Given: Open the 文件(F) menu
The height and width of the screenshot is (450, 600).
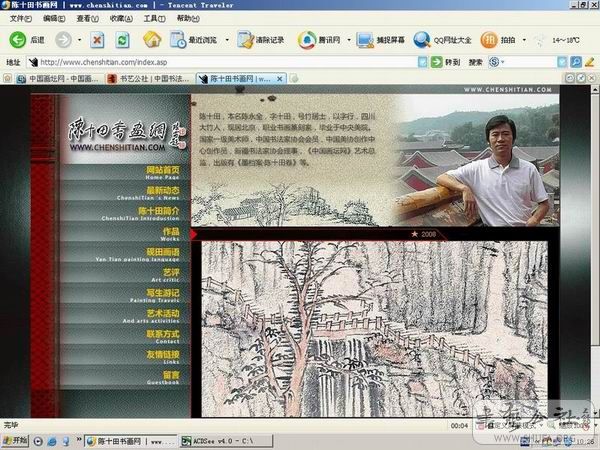Looking at the screenshot, I should coord(21,18).
